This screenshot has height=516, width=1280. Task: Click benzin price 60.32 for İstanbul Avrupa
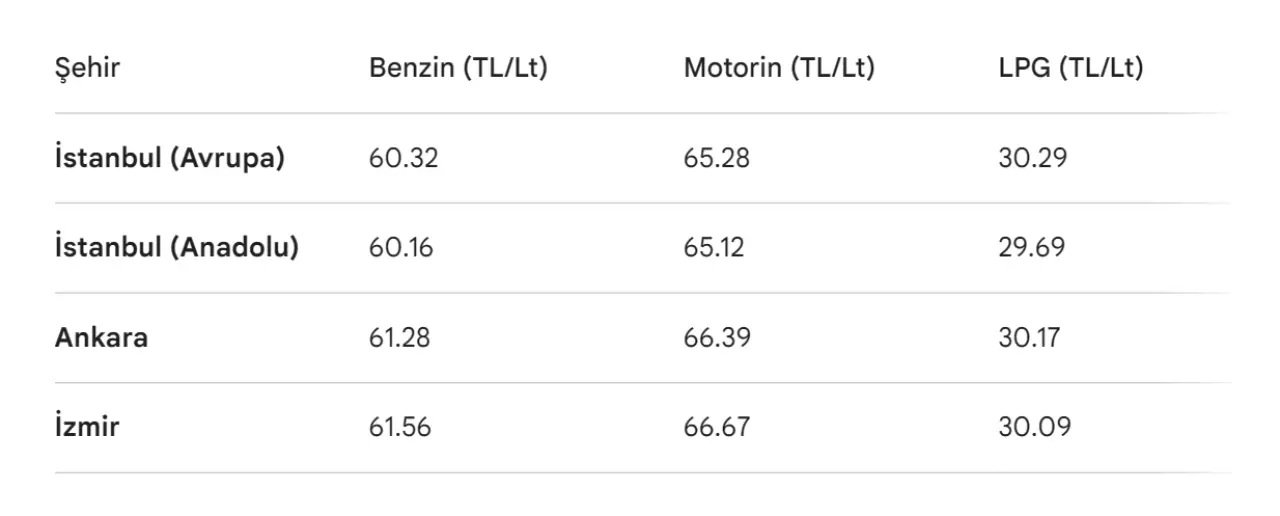[x=404, y=158]
